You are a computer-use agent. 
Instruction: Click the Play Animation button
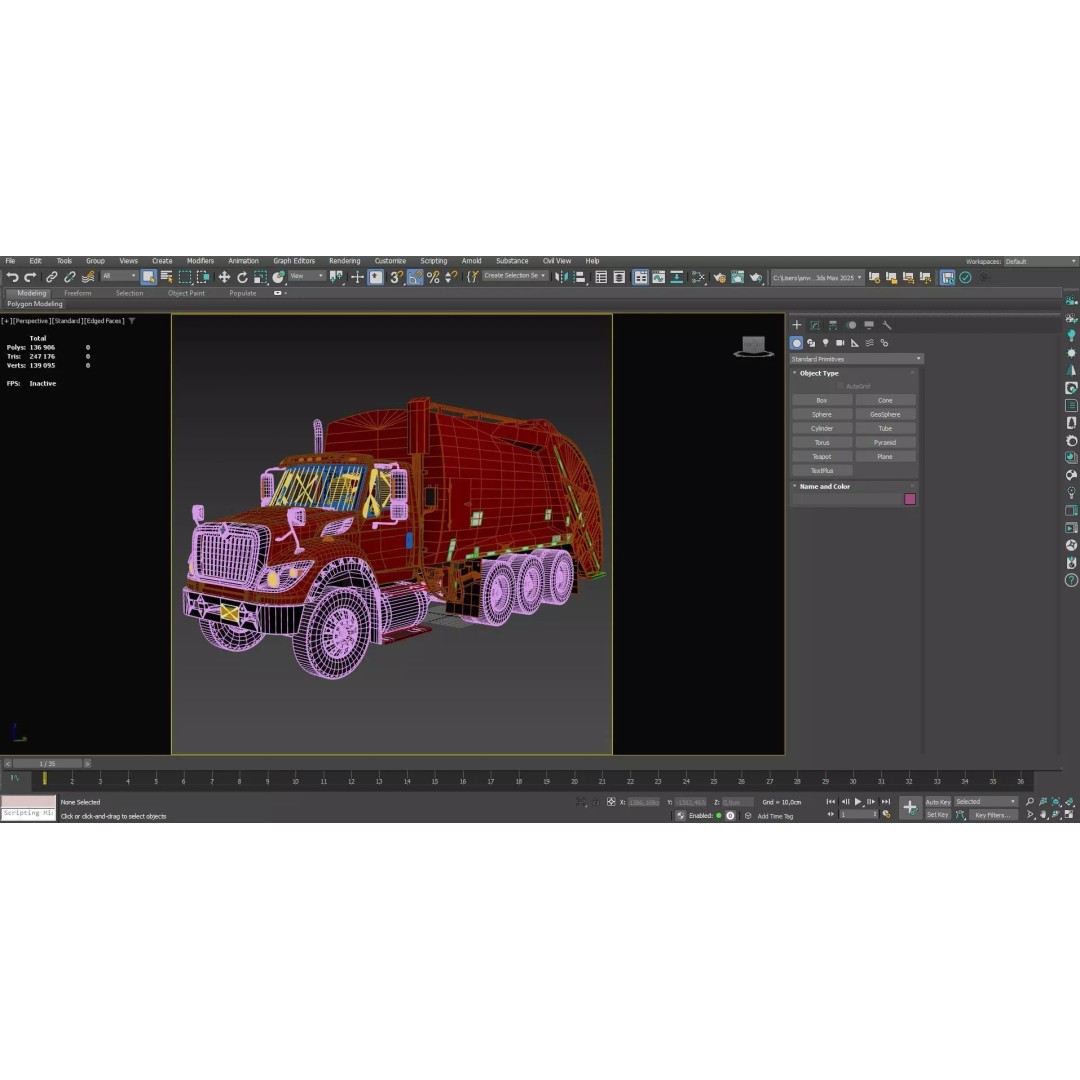(858, 802)
